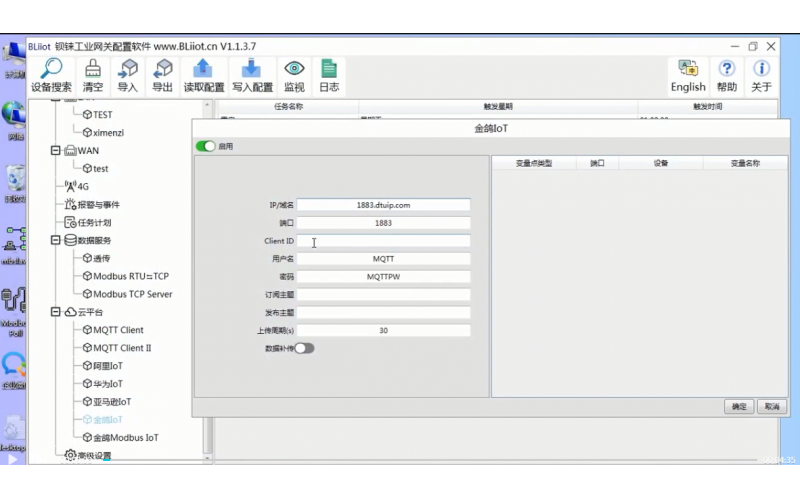
Task: Open 读取配置 read configuration
Action: [203, 69]
